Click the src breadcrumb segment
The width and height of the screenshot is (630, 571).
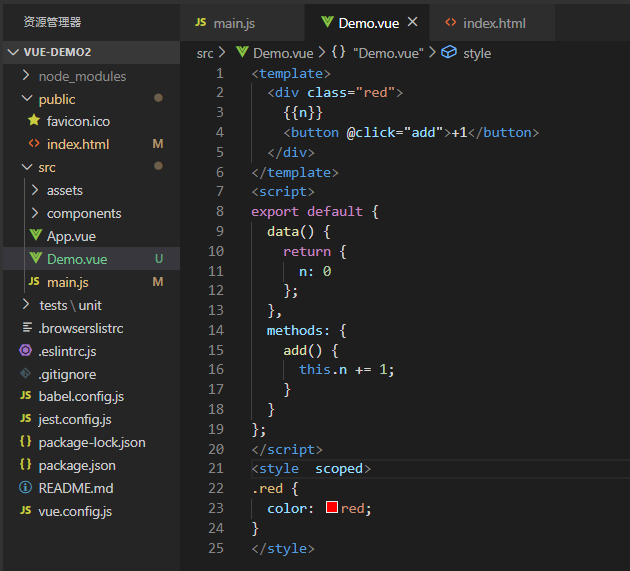pos(205,53)
